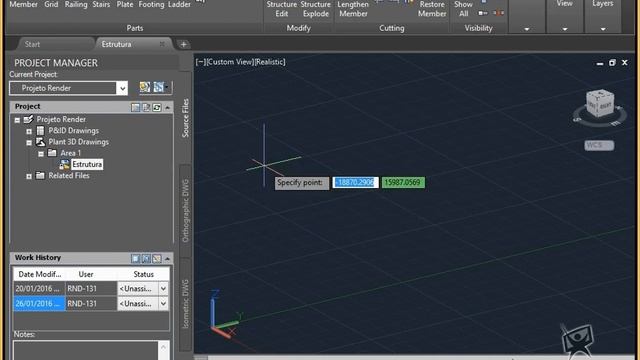Open a new drawing tab with plus button

tap(183, 44)
